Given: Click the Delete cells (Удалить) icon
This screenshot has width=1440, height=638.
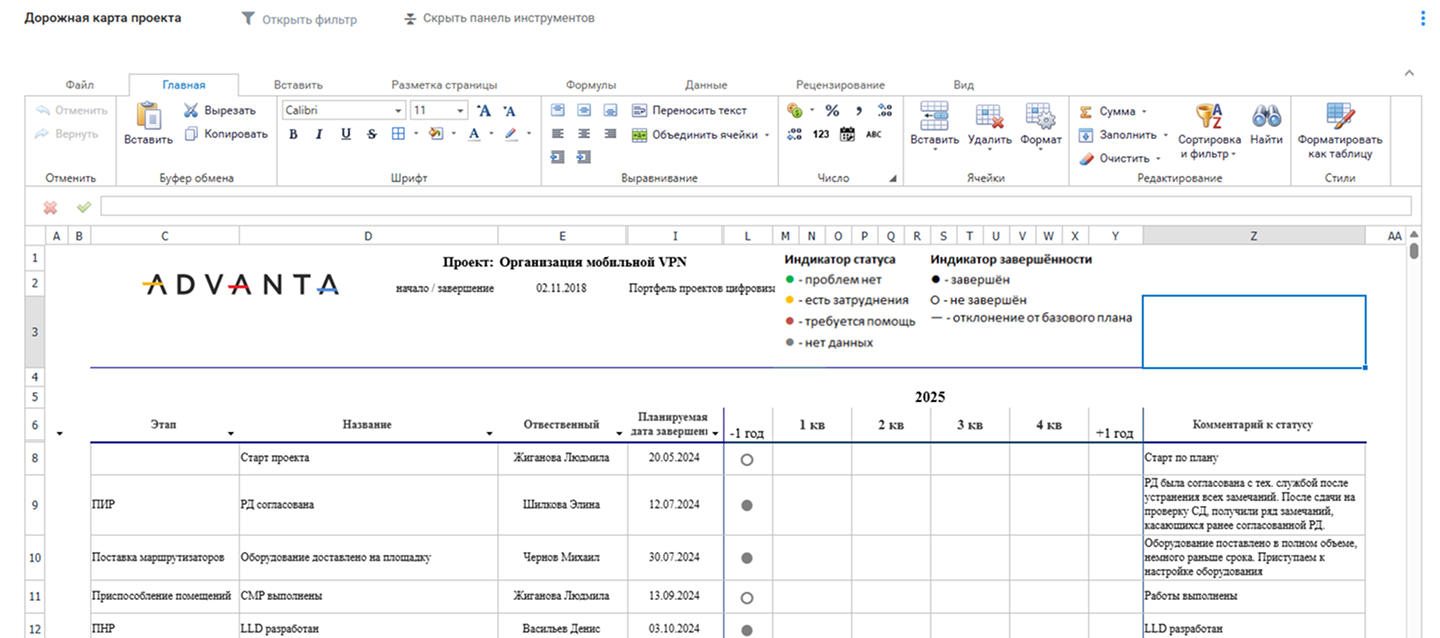Looking at the screenshot, I should tap(989, 116).
